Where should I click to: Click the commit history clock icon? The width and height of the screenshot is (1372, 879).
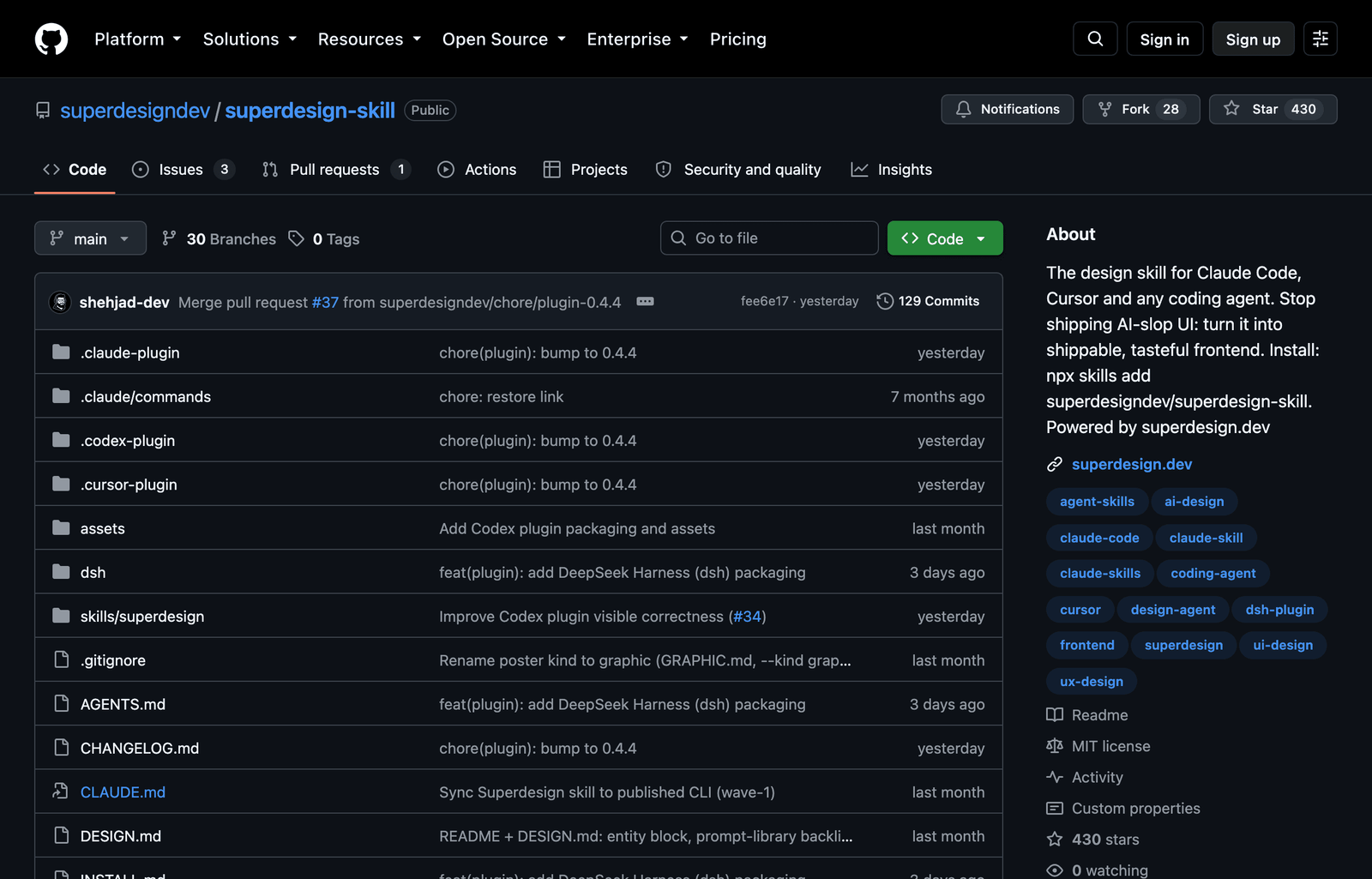pos(885,301)
